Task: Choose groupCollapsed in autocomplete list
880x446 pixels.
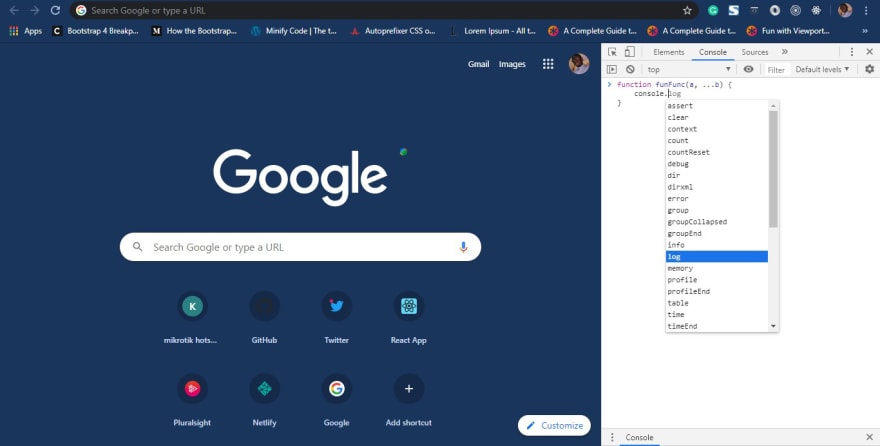Action: 717,222
